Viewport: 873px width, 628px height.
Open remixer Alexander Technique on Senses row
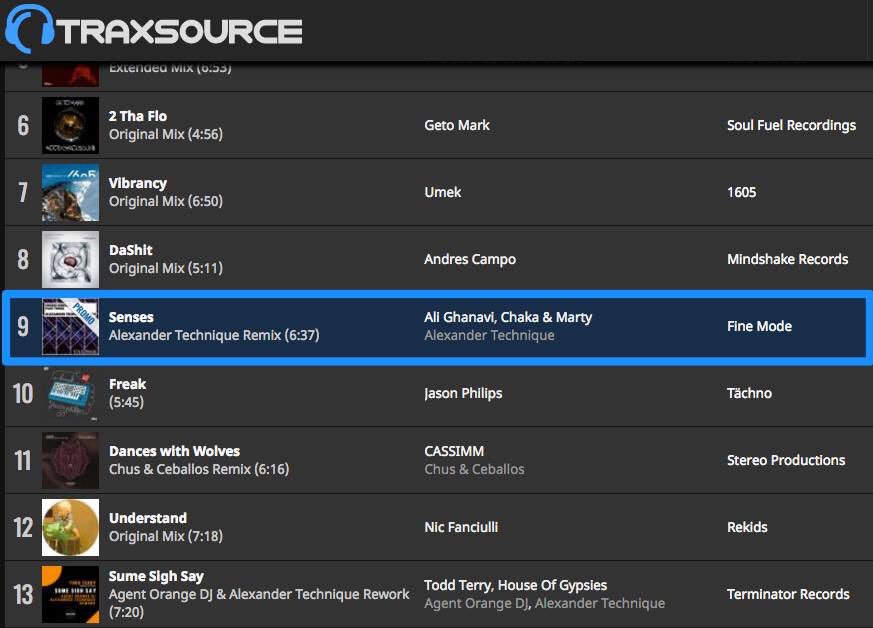(489, 335)
